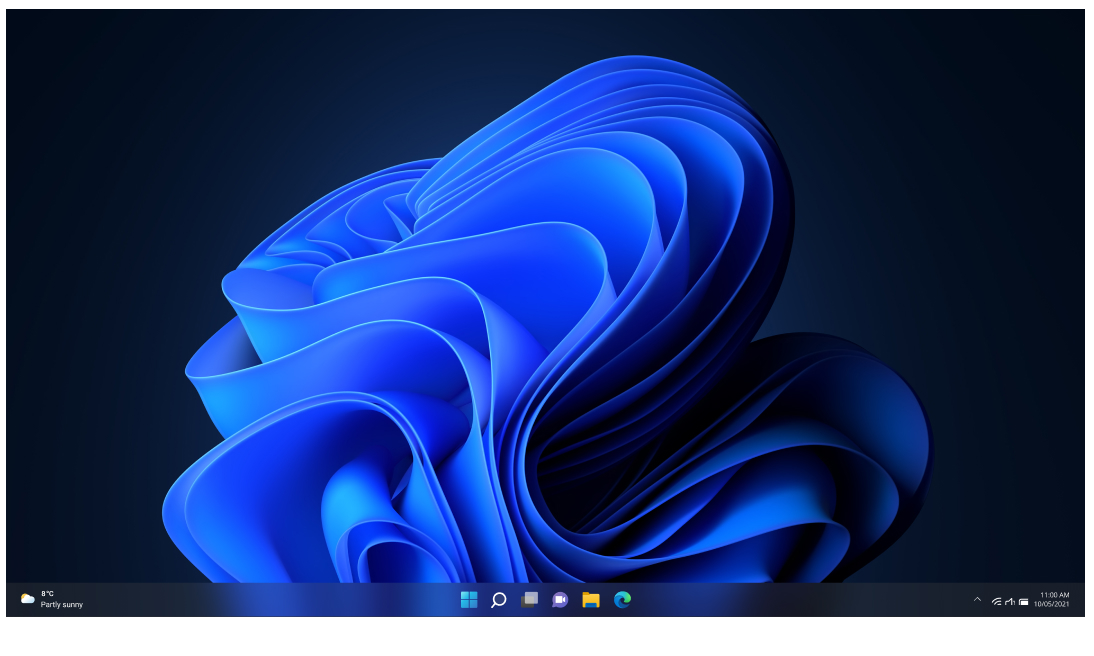Click the battery status tray icon

(x=1023, y=601)
